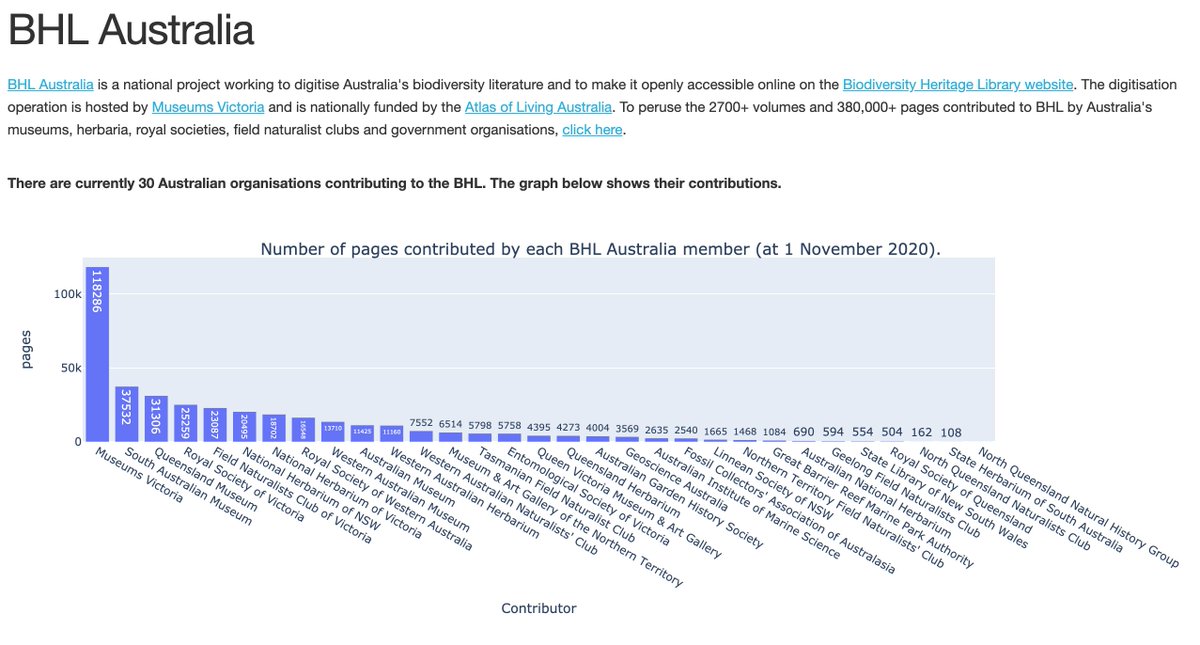Open the BHL Australia link in the paragraph
Viewport: 1200px width, 645px height.
(x=51, y=85)
